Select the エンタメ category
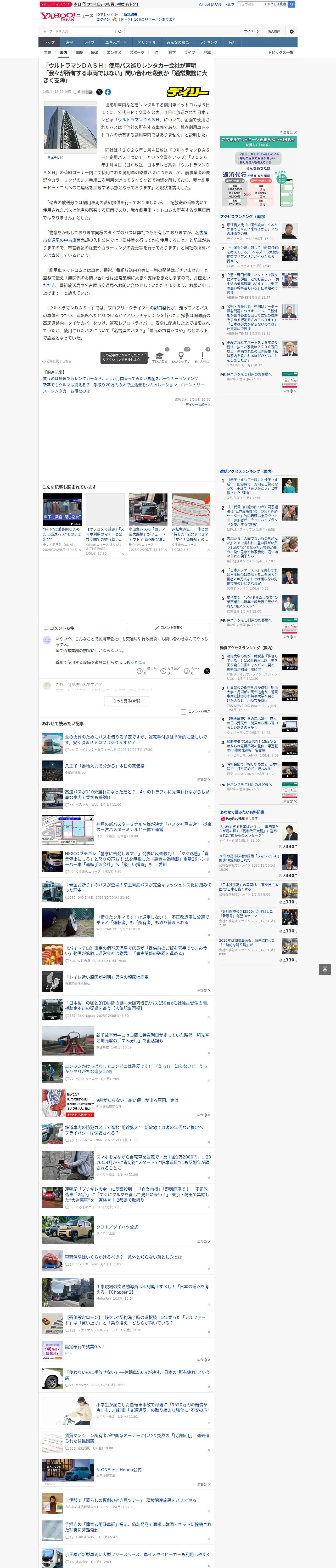Screen dimensions: 336x1568 pyautogui.click(x=114, y=52)
